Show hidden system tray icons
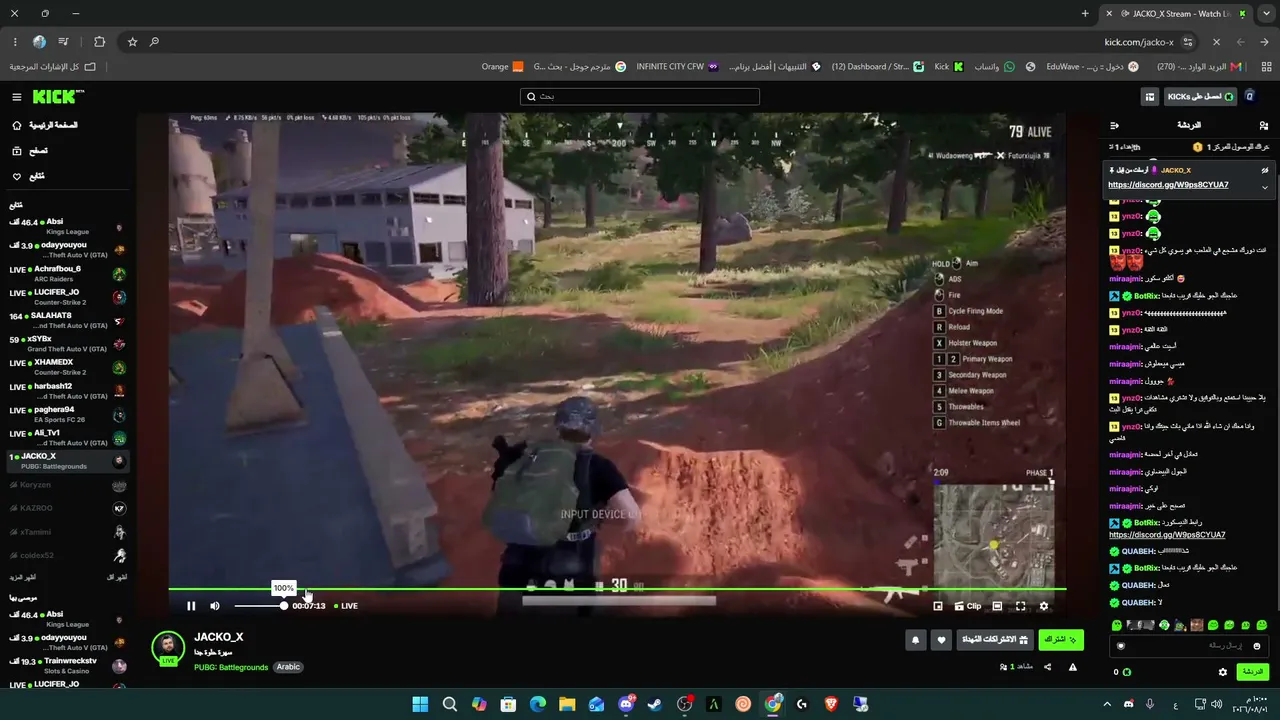This screenshot has height=720, width=1280. pos(1107,704)
